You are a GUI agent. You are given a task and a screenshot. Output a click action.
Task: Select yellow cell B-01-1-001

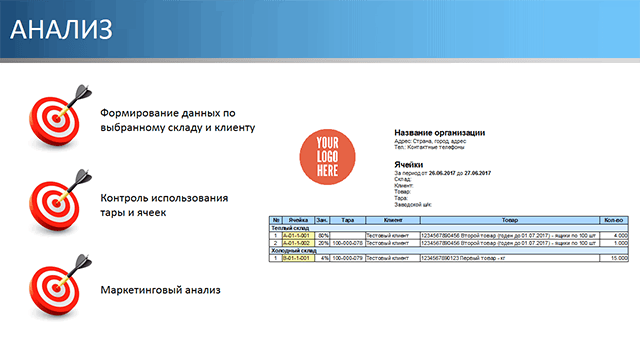[298, 258]
